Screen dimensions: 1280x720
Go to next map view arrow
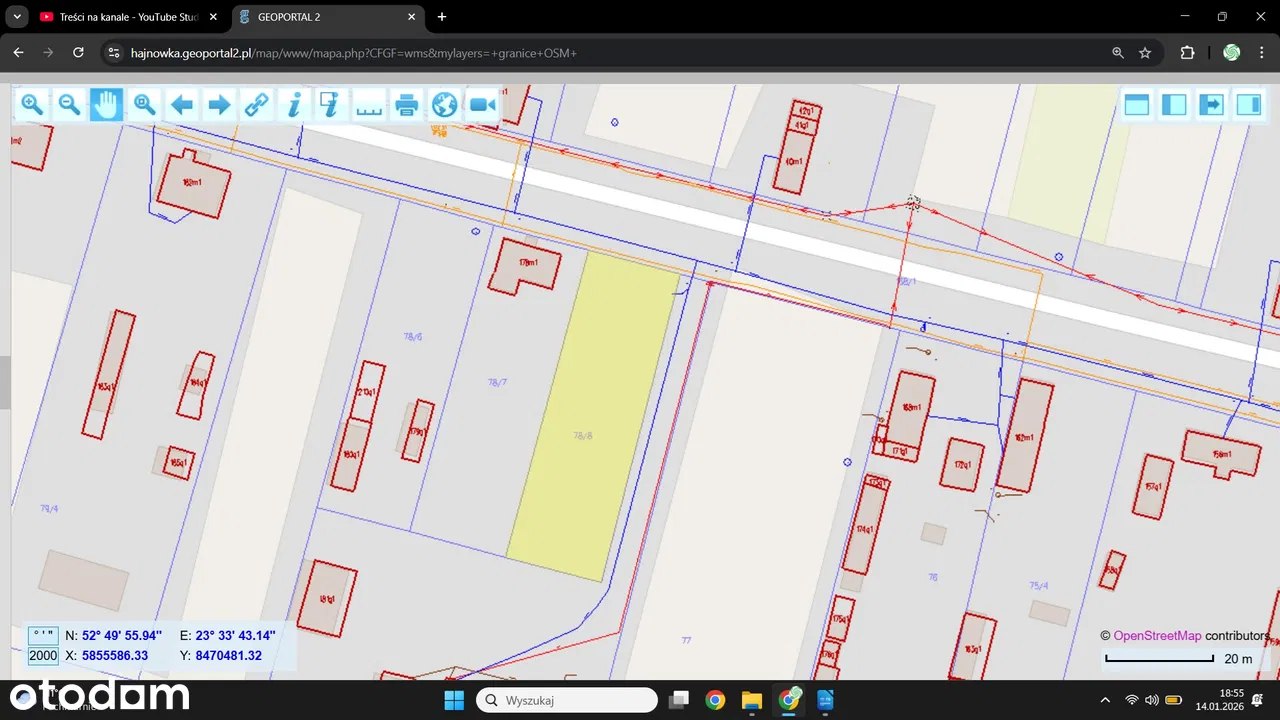(219, 105)
